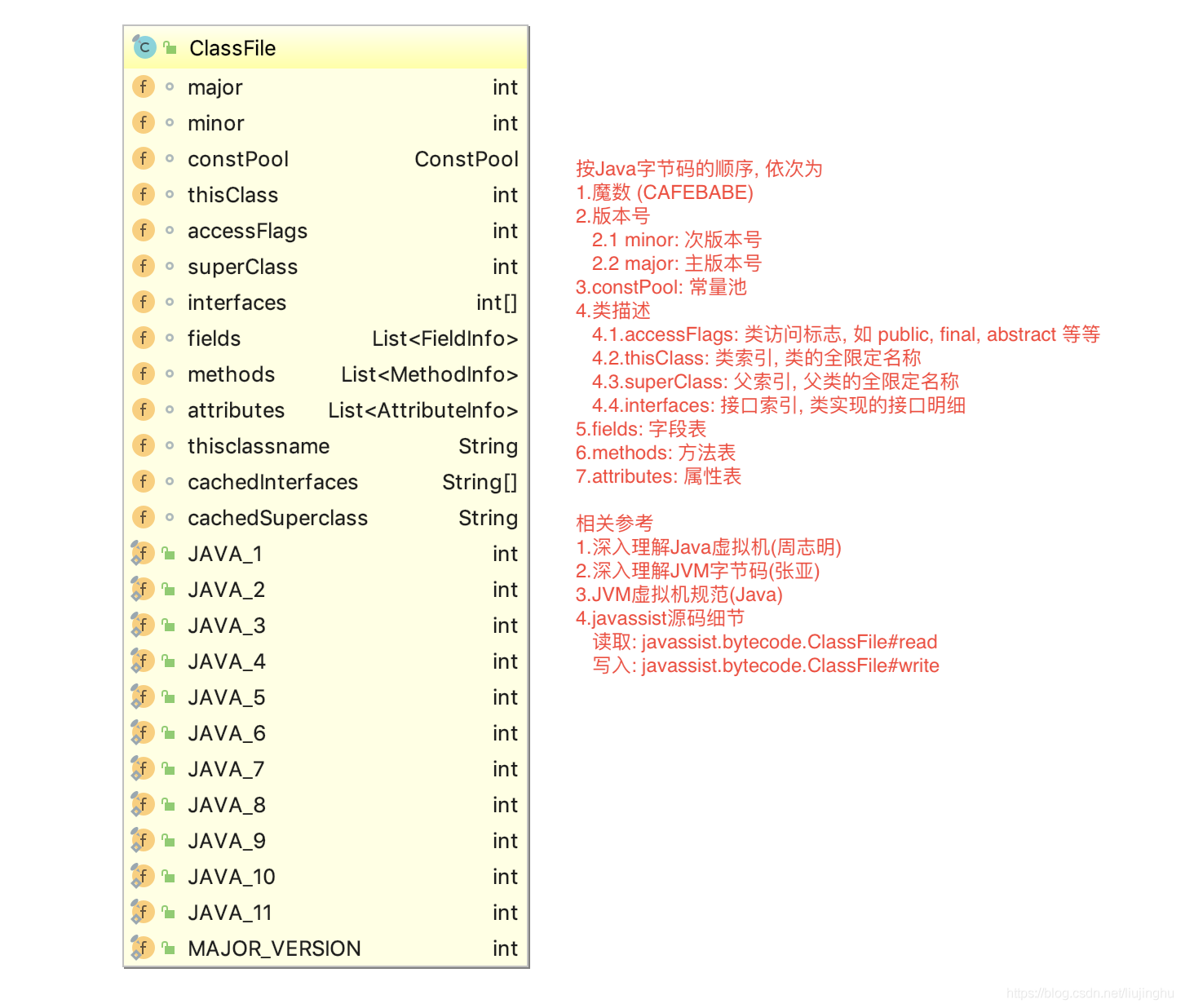Click the annotation line mentioning CAFEBABE
This screenshot has height=1008, width=1181.
click(665, 192)
